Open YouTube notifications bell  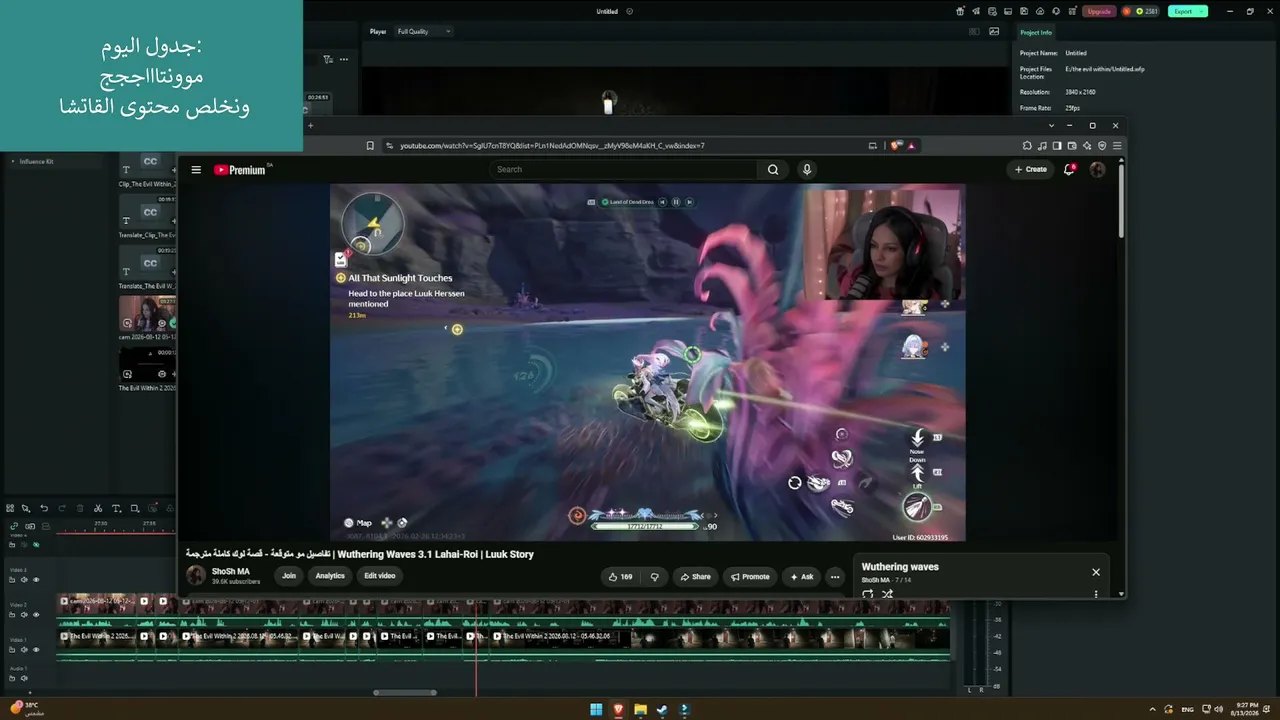coord(1069,170)
